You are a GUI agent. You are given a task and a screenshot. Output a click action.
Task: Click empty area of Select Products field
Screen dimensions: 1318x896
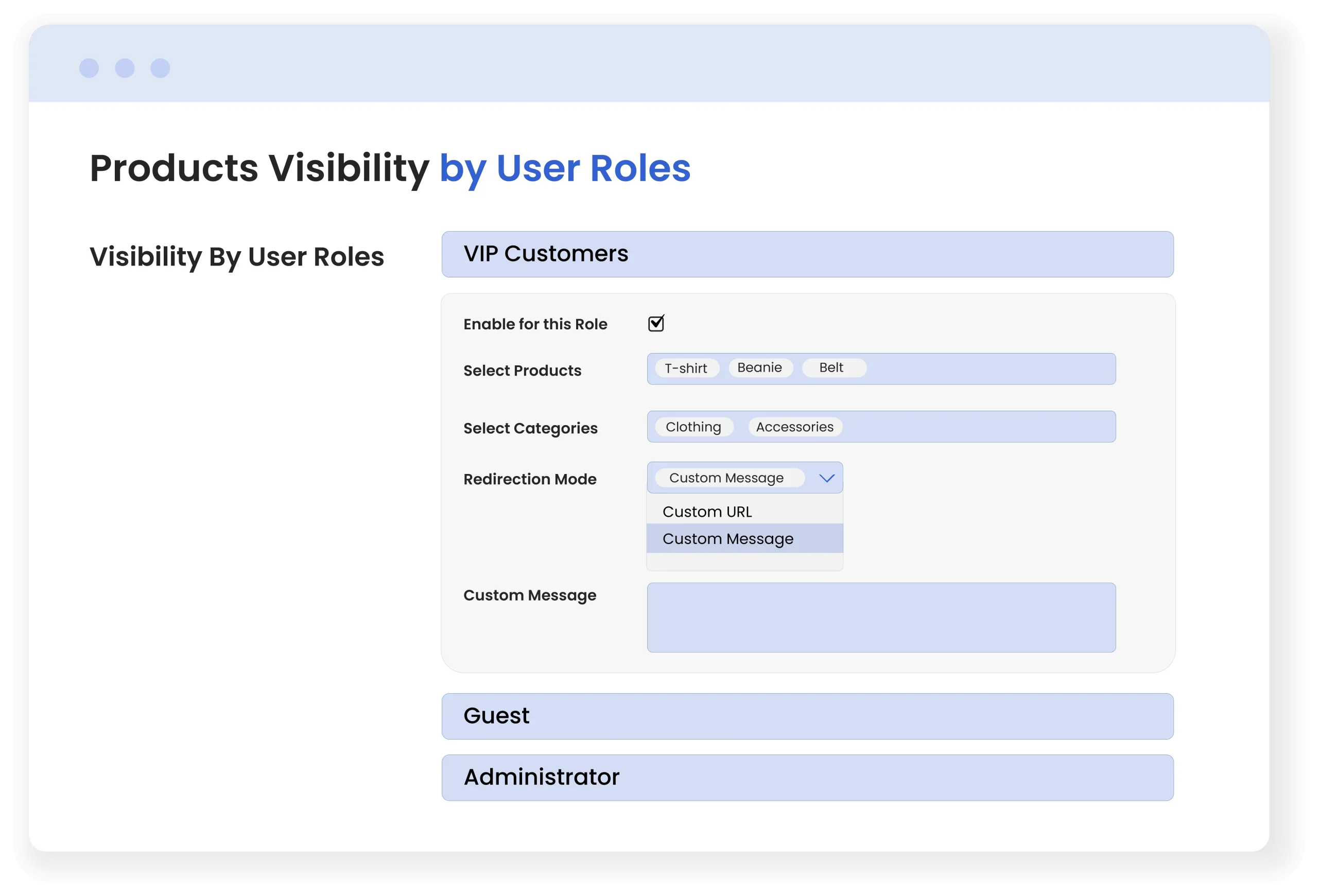tap(993, 369)
